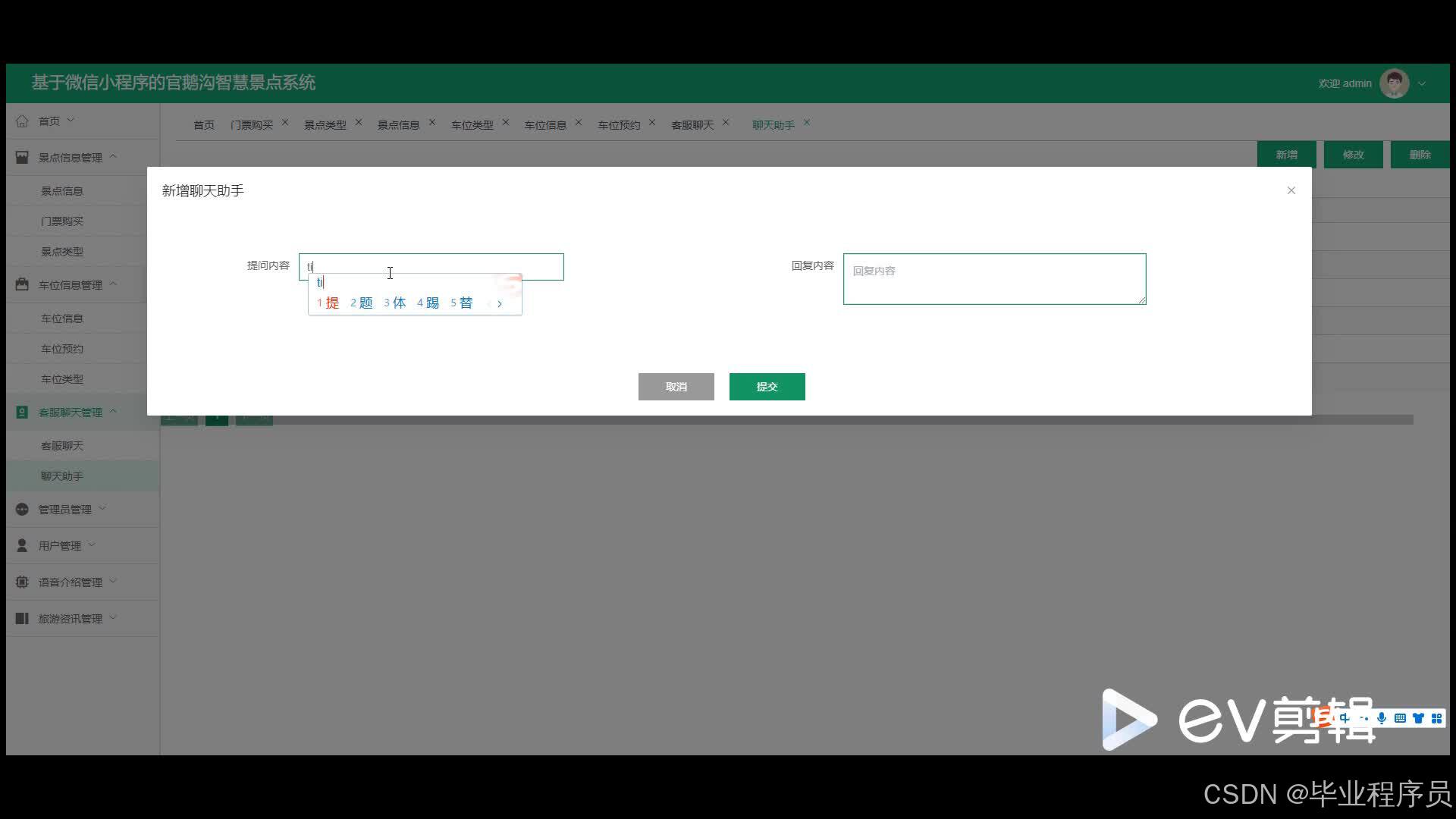Image resolution: width=1456 pixels, height=819 pixels.
Task: Expand the admin account dropdown arrow
Action: (1422, 84)
